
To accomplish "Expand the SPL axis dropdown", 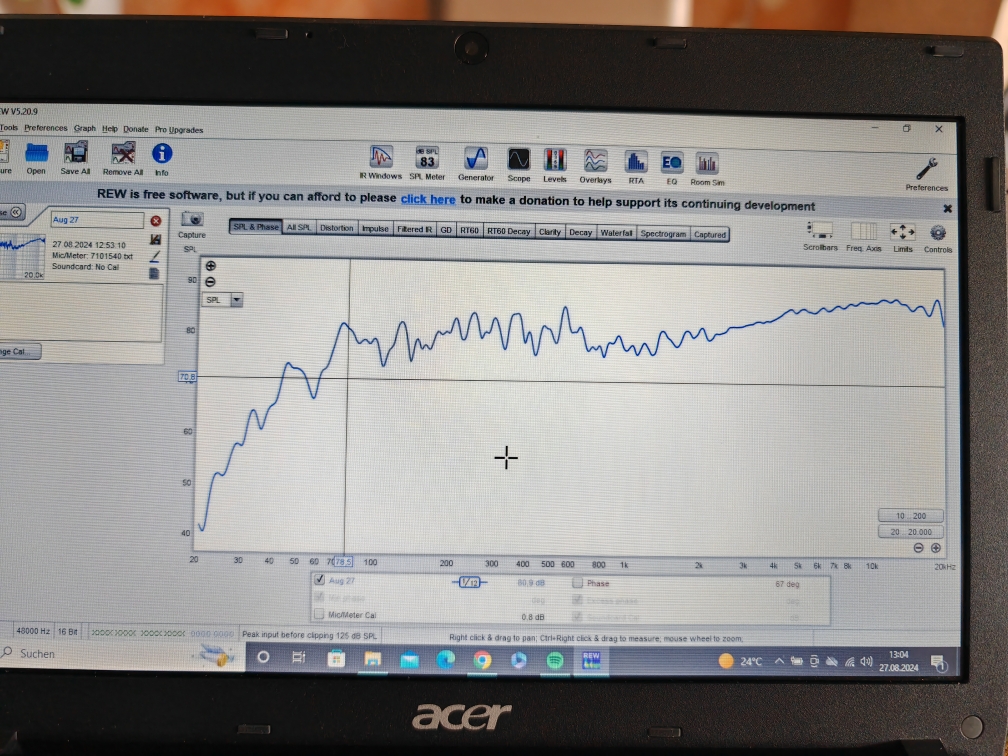I will (x=237, y=299).
